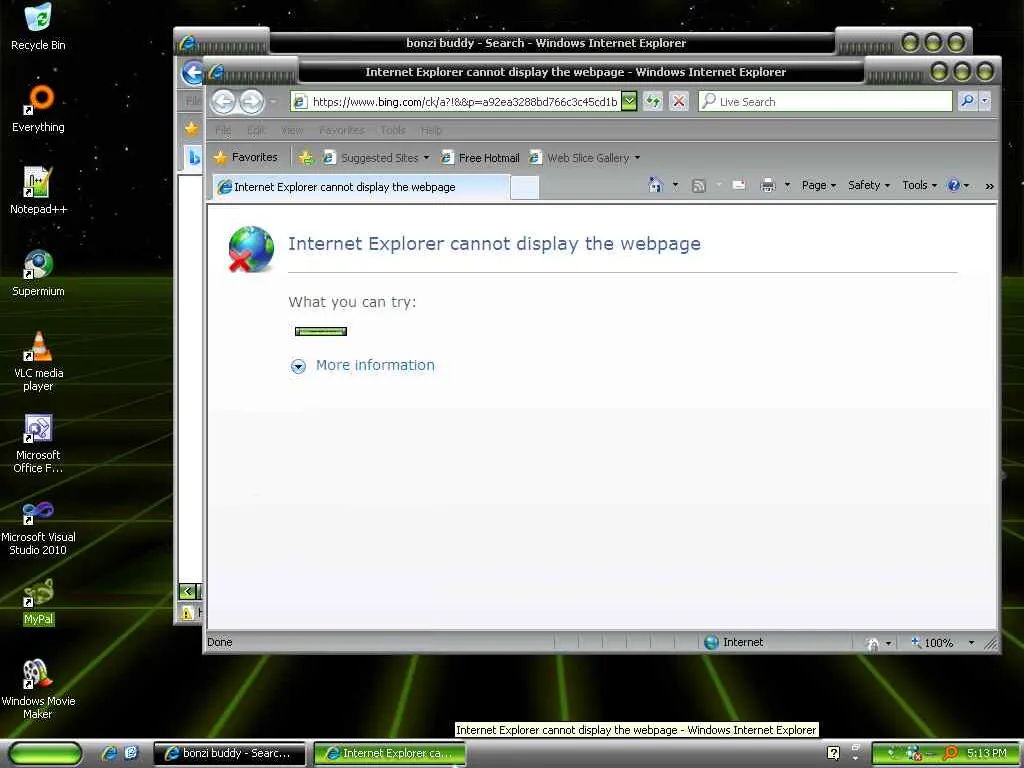Open the Print dropdown arrow
Viewport: 1024px width, 768px height.
click(x=787, y=185)
